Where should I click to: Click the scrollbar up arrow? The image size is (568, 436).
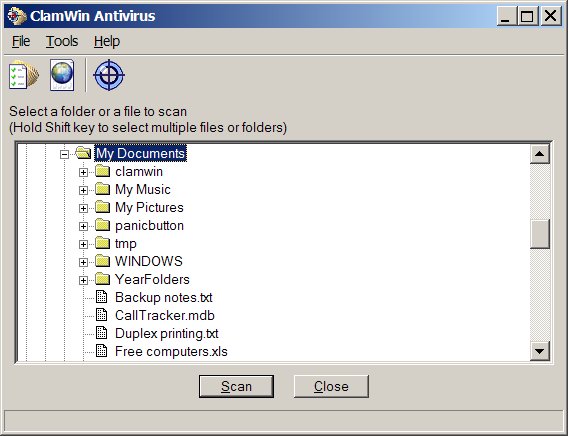coord(539,154)
